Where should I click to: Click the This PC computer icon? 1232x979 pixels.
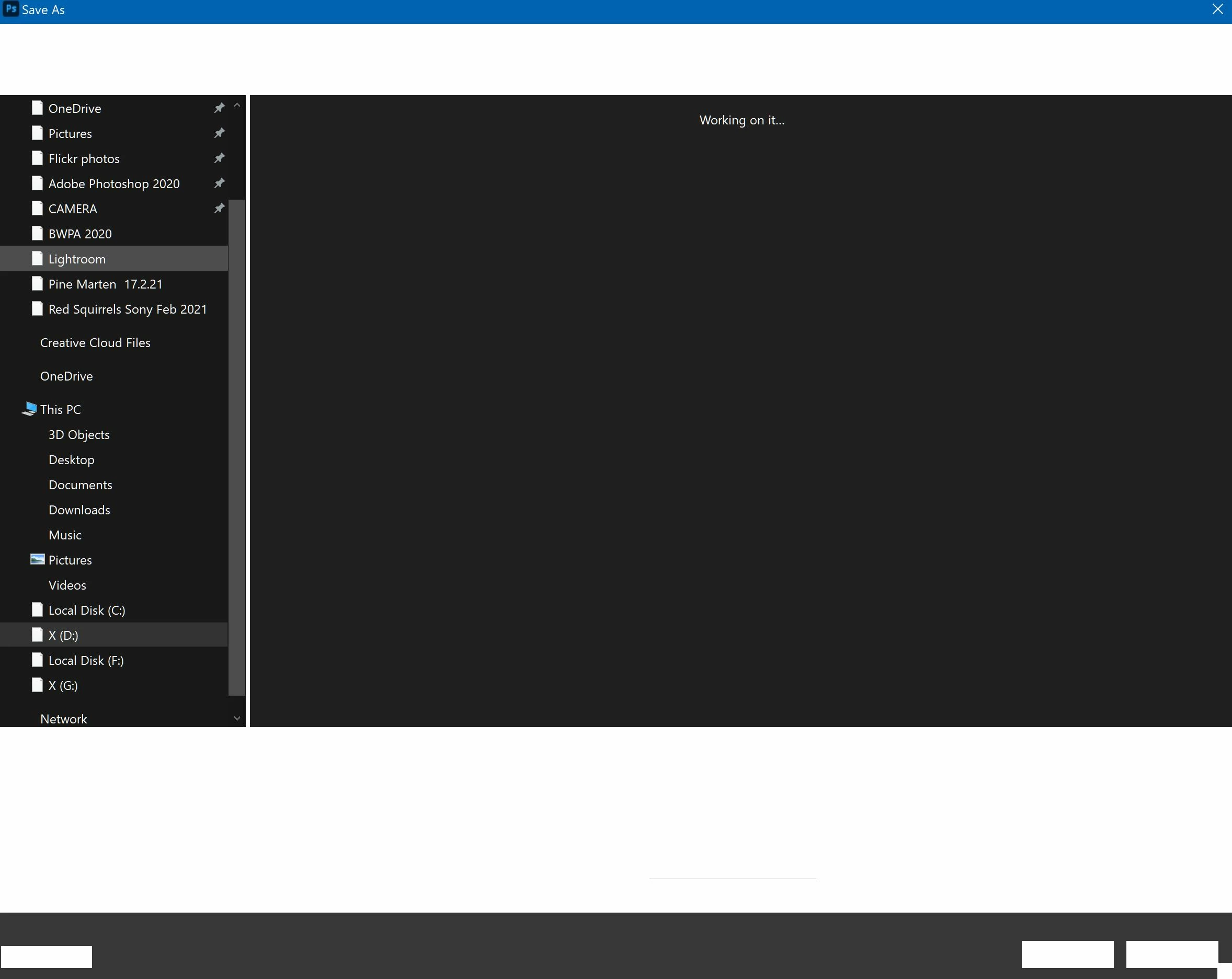tap(30, 409)
